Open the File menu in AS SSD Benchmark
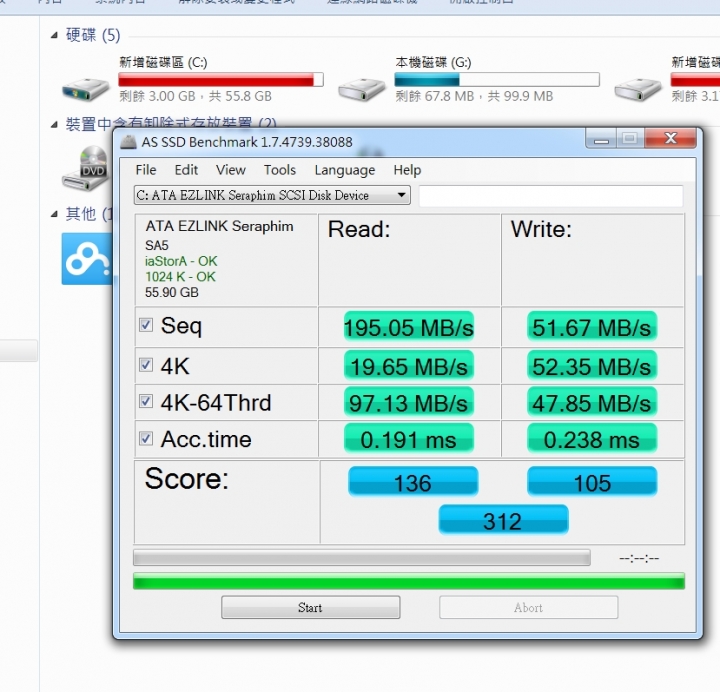 point(146,170)
